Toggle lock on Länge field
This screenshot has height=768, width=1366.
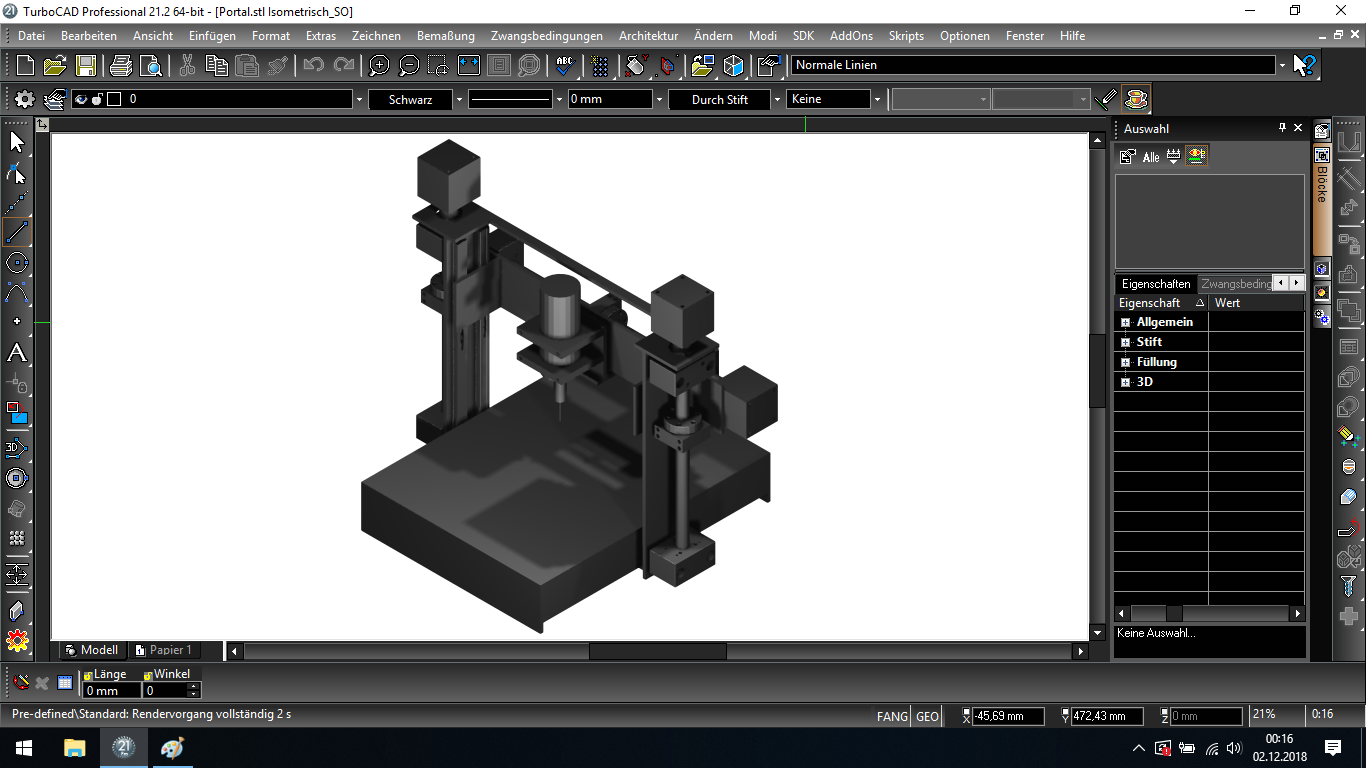[88, 675]
